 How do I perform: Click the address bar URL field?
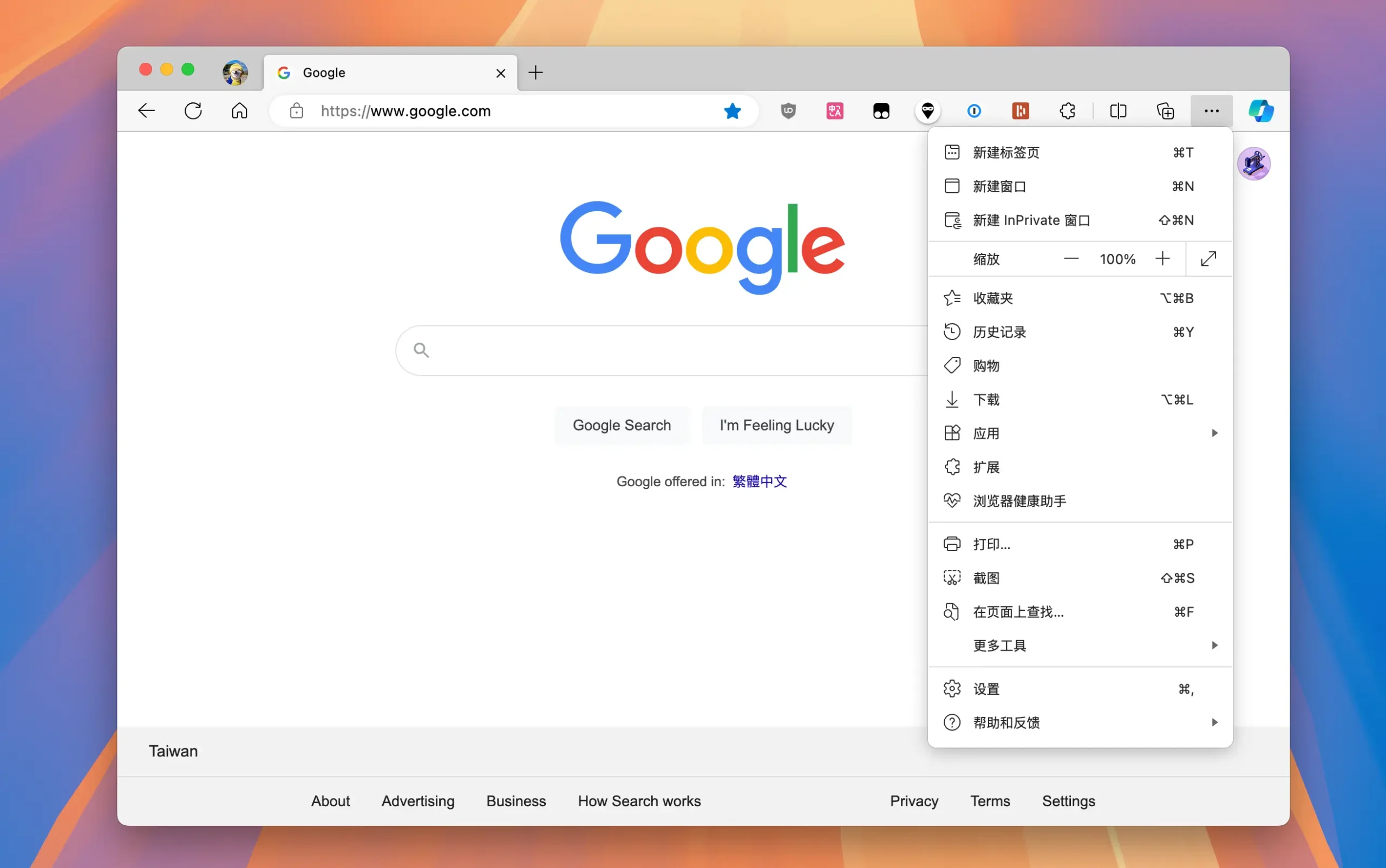[514, 111]
